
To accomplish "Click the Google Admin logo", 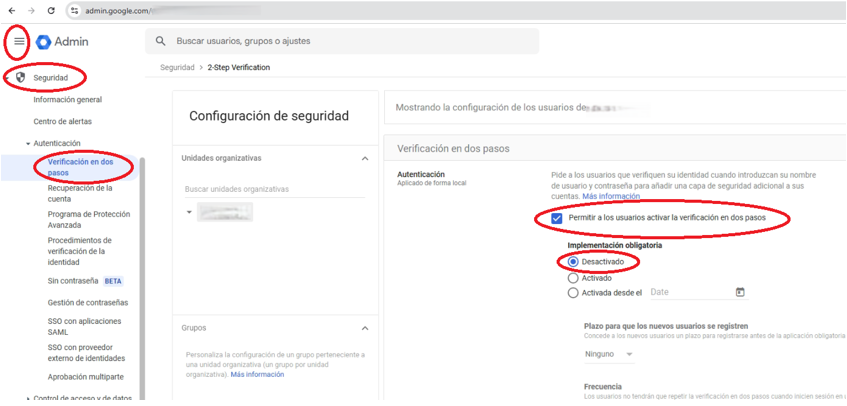I will coord(62,42).
